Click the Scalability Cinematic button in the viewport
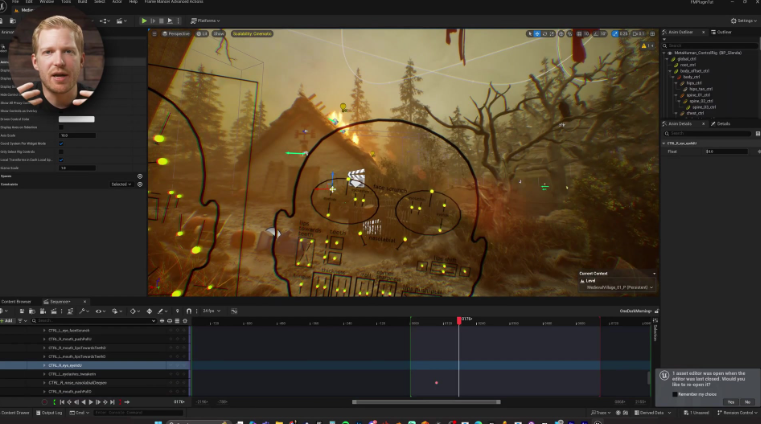The height and width of the screenshot is (424, 761). [x=252, y=34]
